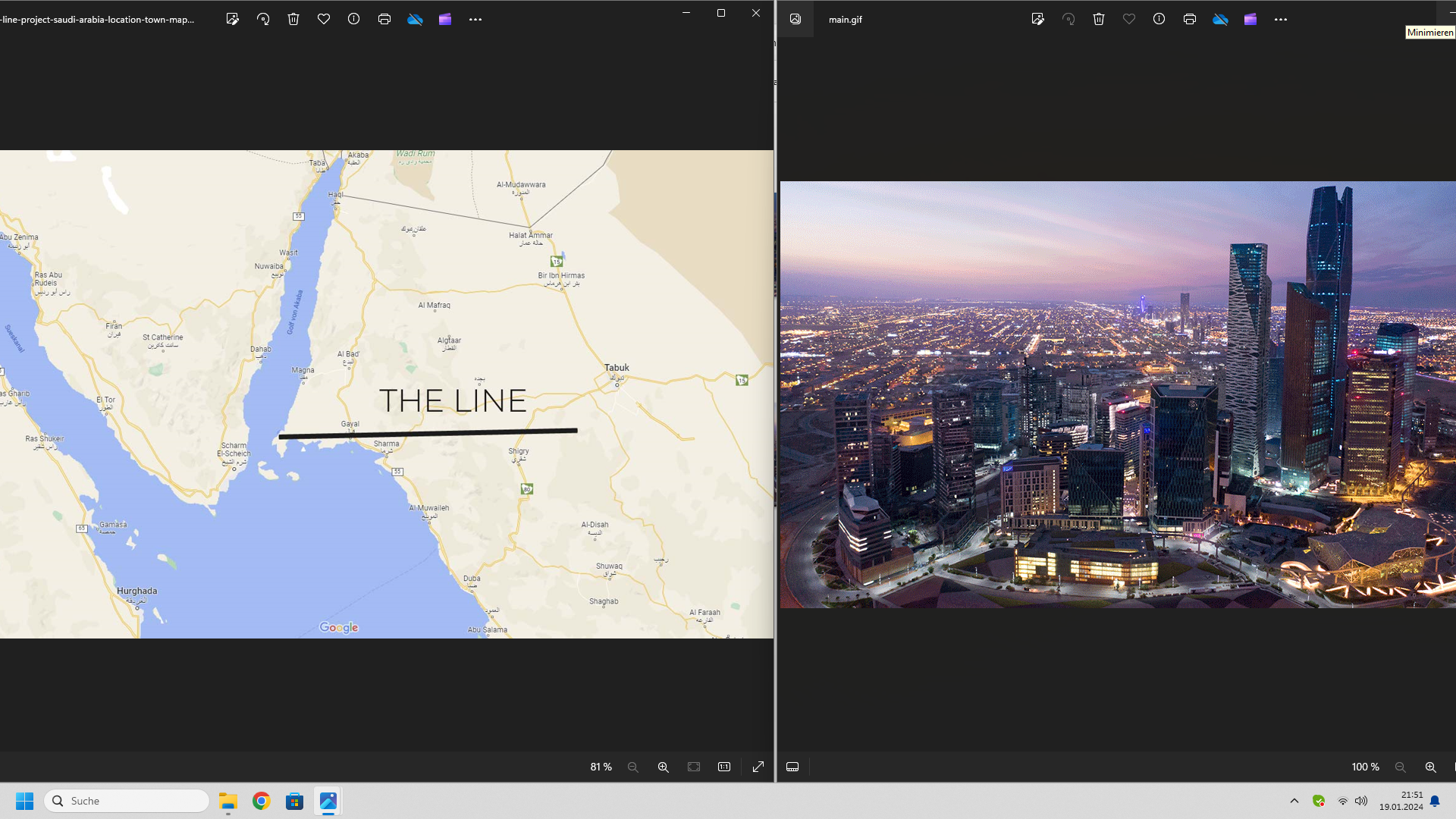Viewport: 1456px width, 819px height.
Task: Open Microsoft Store from taskbar
Action: click(295, 801)
